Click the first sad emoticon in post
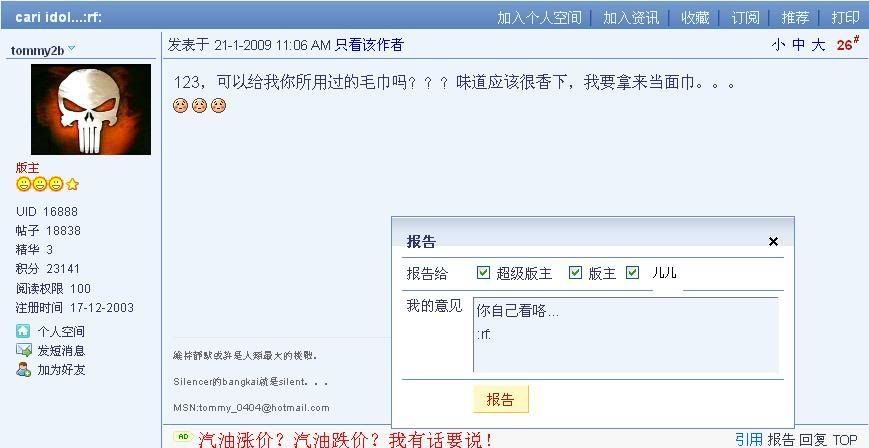869x448 pixels. click(x=180, y=105)
